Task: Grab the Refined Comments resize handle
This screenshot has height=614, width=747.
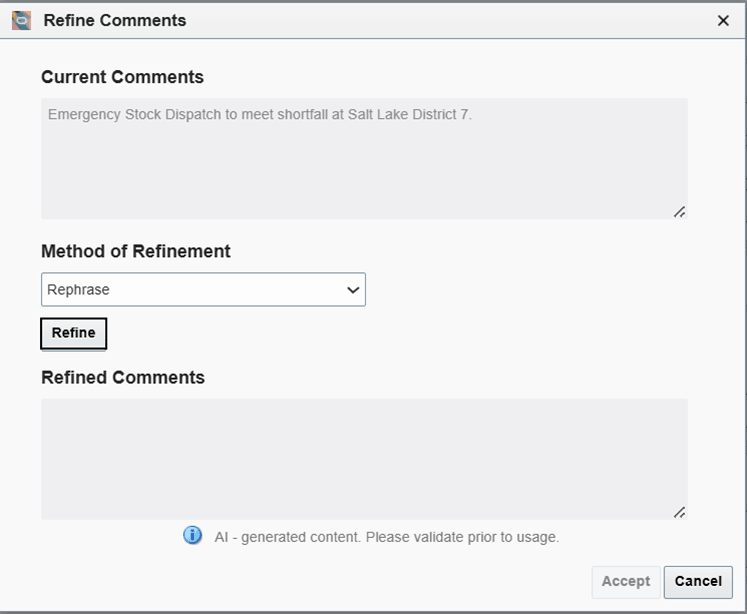Action: 679,513
